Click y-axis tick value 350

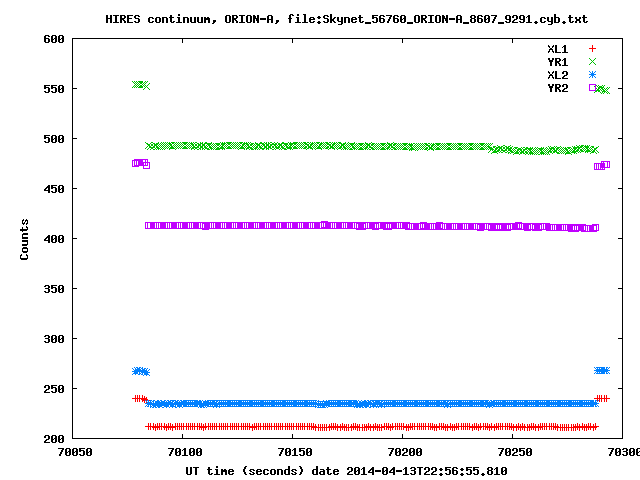[x=54, y=289]
